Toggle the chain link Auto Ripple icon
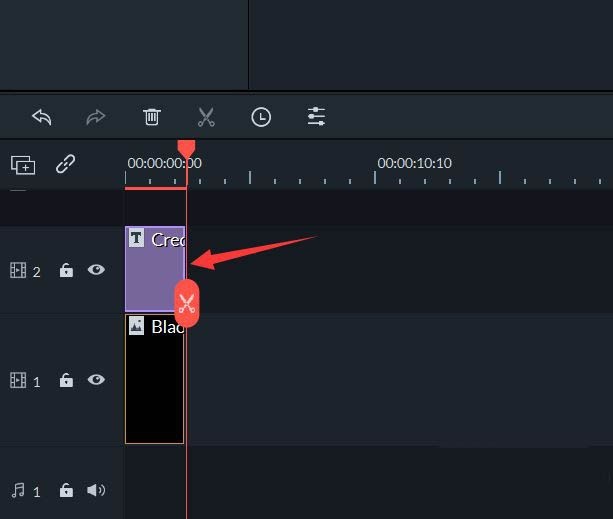 click(x=65, y=164)
